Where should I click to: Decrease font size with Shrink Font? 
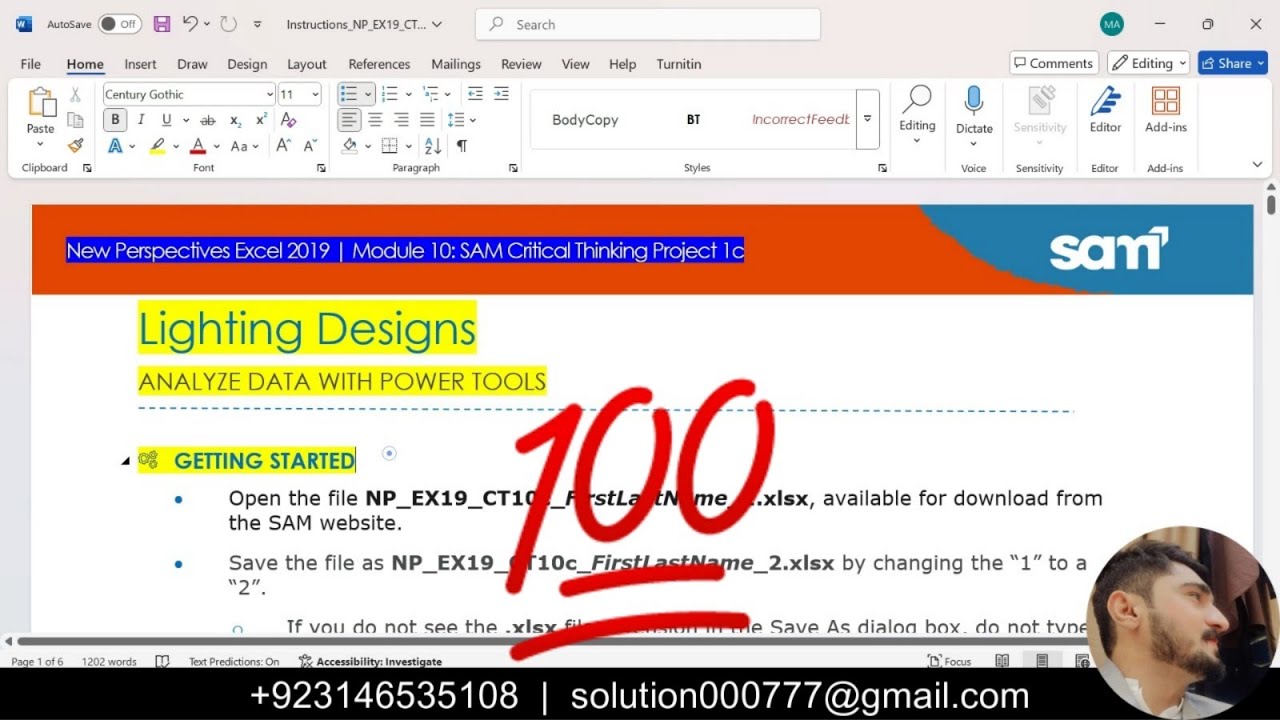[310, 146]
